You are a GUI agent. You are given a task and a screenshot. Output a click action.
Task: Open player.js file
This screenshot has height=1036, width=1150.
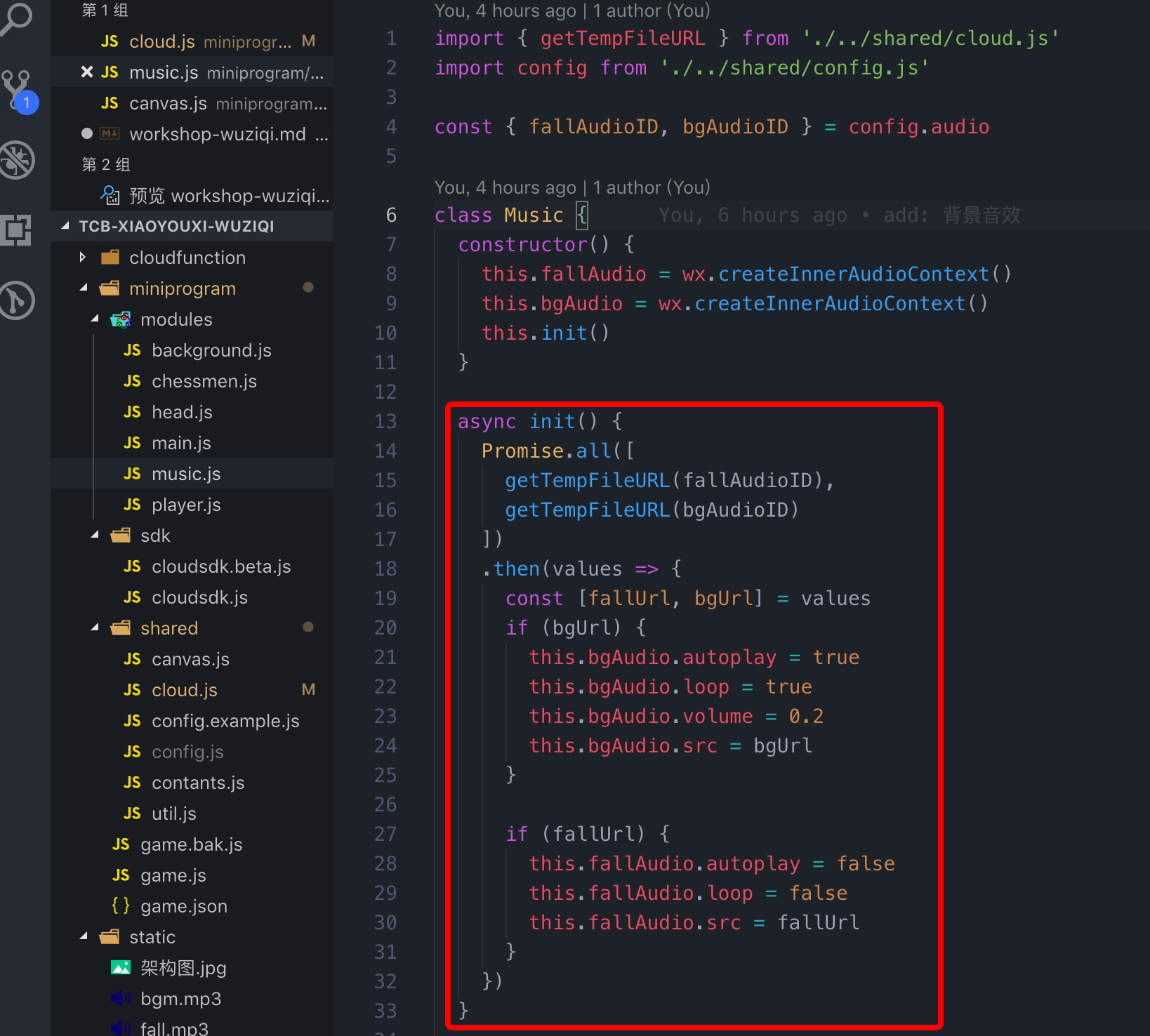192,505
